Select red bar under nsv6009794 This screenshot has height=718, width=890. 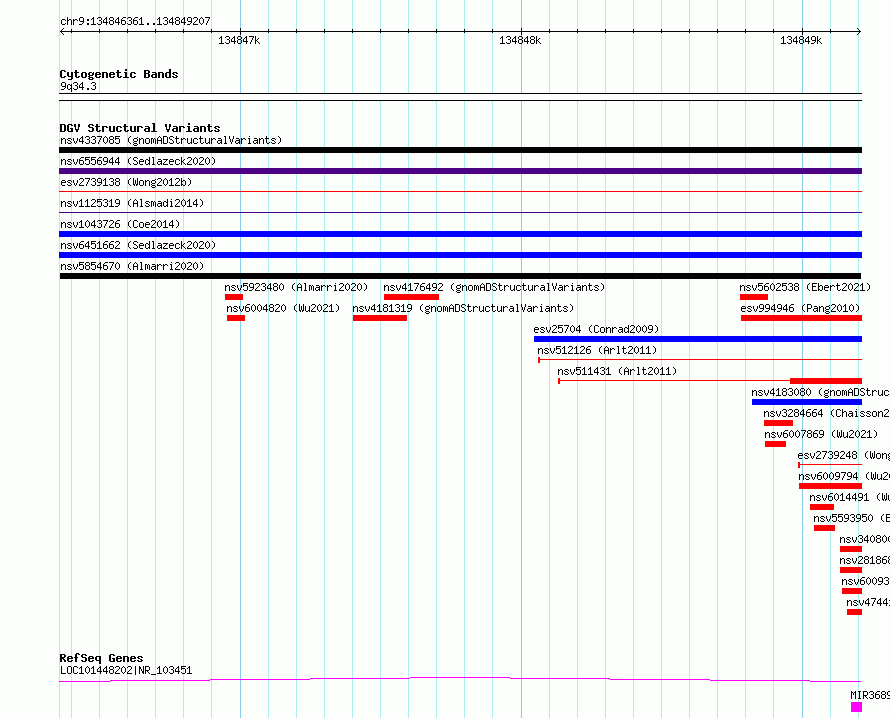coord(830,486)
